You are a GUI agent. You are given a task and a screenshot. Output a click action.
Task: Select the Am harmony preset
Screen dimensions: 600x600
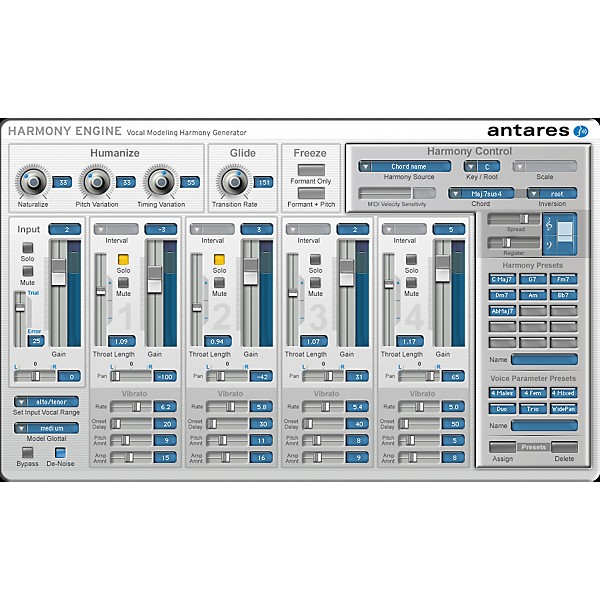pyautogui.click(x=533, y=295)
